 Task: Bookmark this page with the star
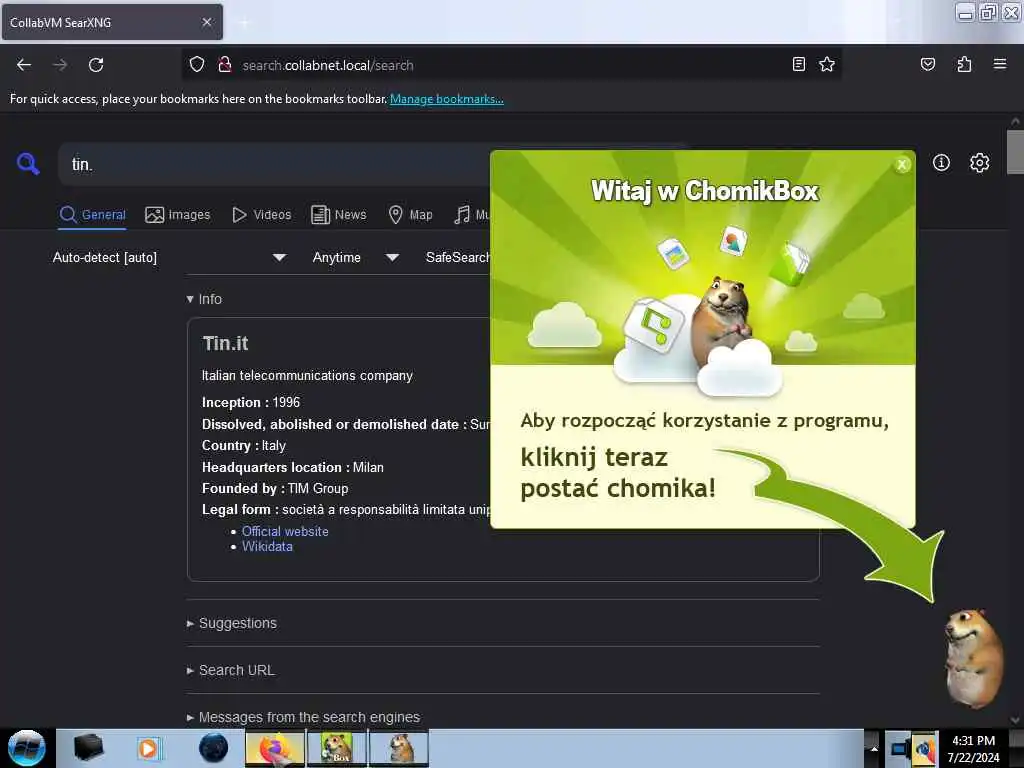coord(827,65)
